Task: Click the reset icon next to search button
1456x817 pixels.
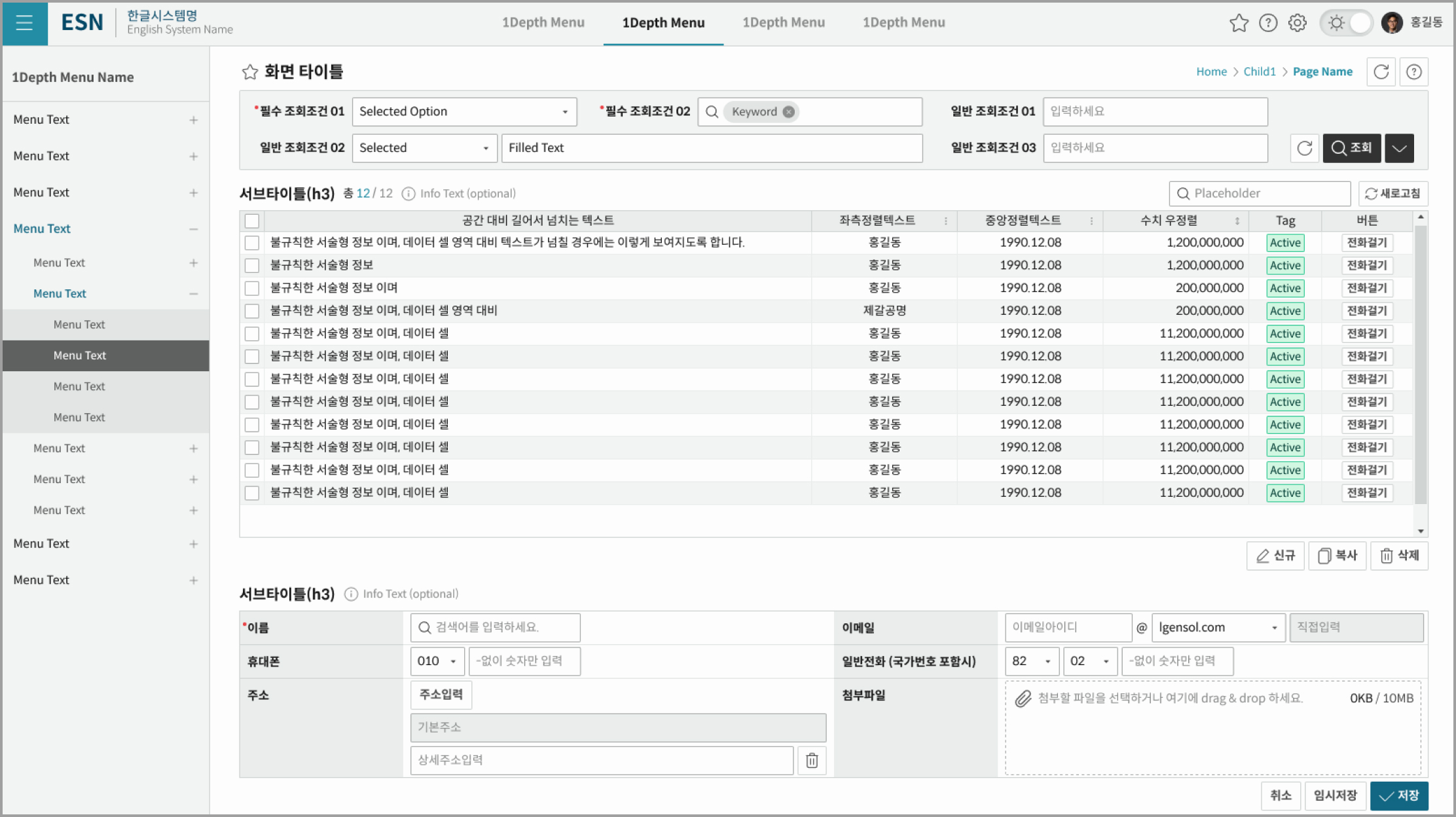Action: coord(1304,148)
